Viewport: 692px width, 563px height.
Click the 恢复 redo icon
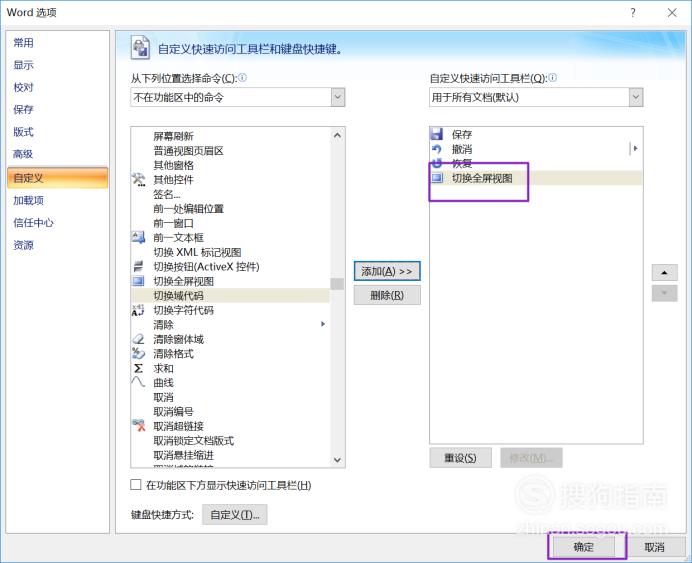tap(437, 163)
